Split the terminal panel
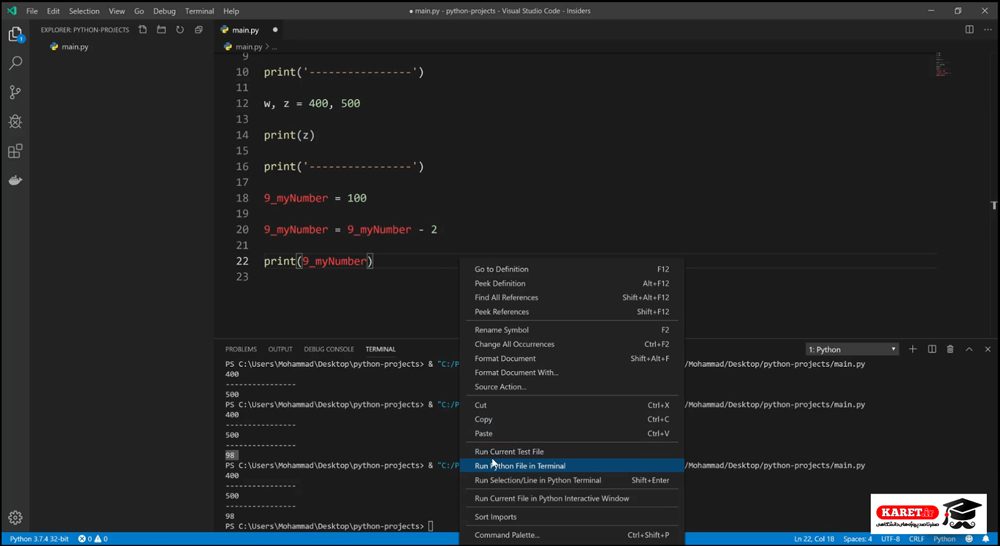Image resolution: width=1000 pixels, height=546 pixels. (x=932, y=349)
